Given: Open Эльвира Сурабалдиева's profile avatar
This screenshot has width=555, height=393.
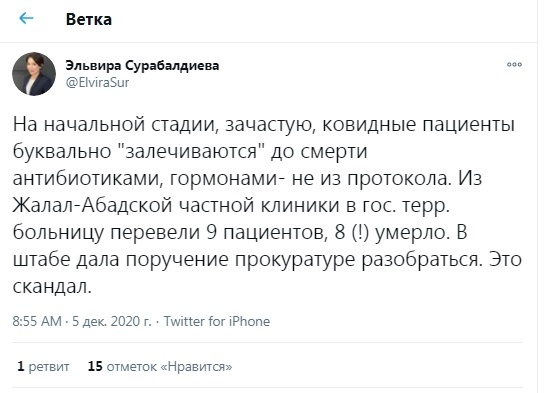Looking at the screenshot, I should pos(34,74).
